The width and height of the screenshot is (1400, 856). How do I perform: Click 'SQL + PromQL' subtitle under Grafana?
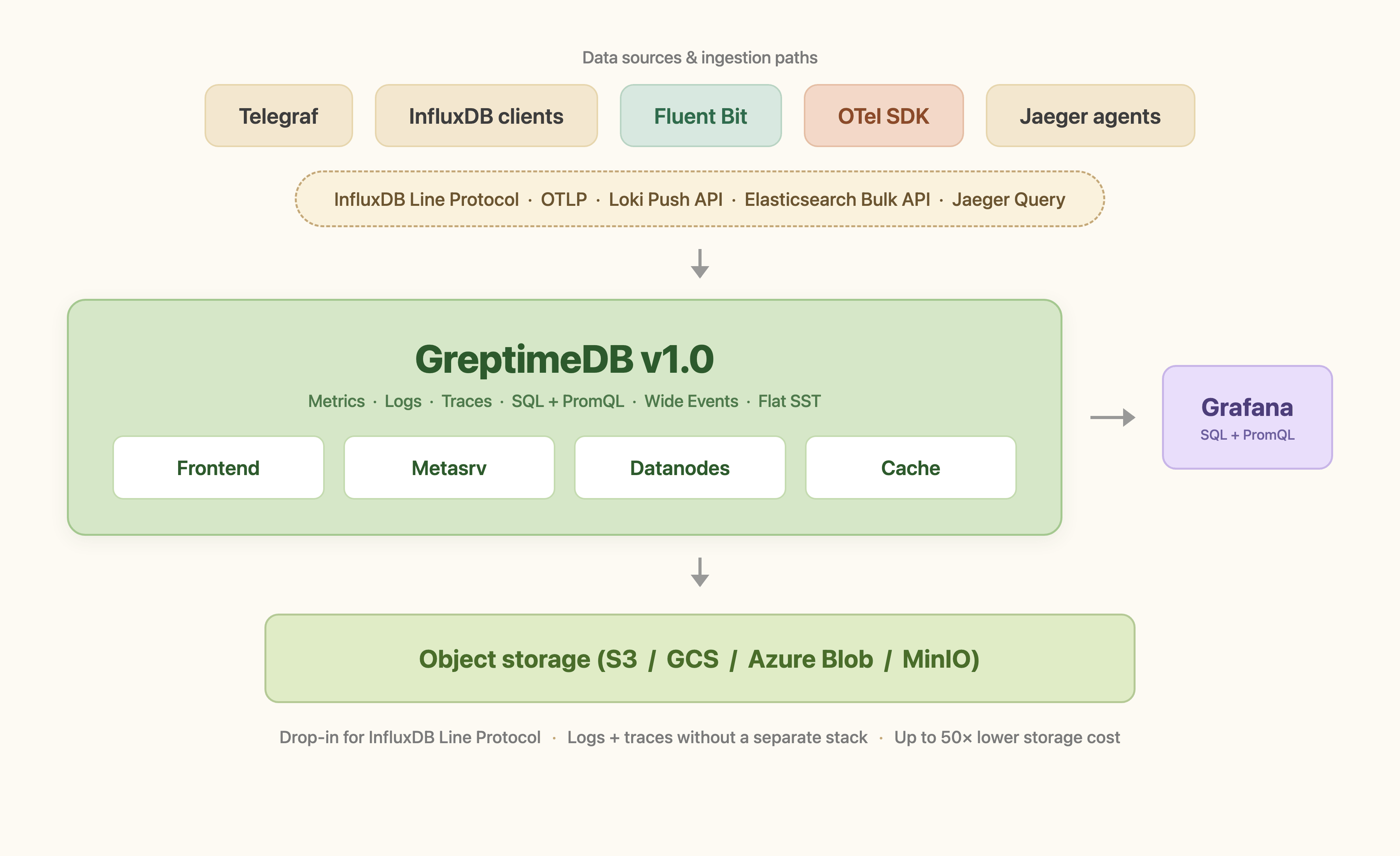pos(1247,435)
